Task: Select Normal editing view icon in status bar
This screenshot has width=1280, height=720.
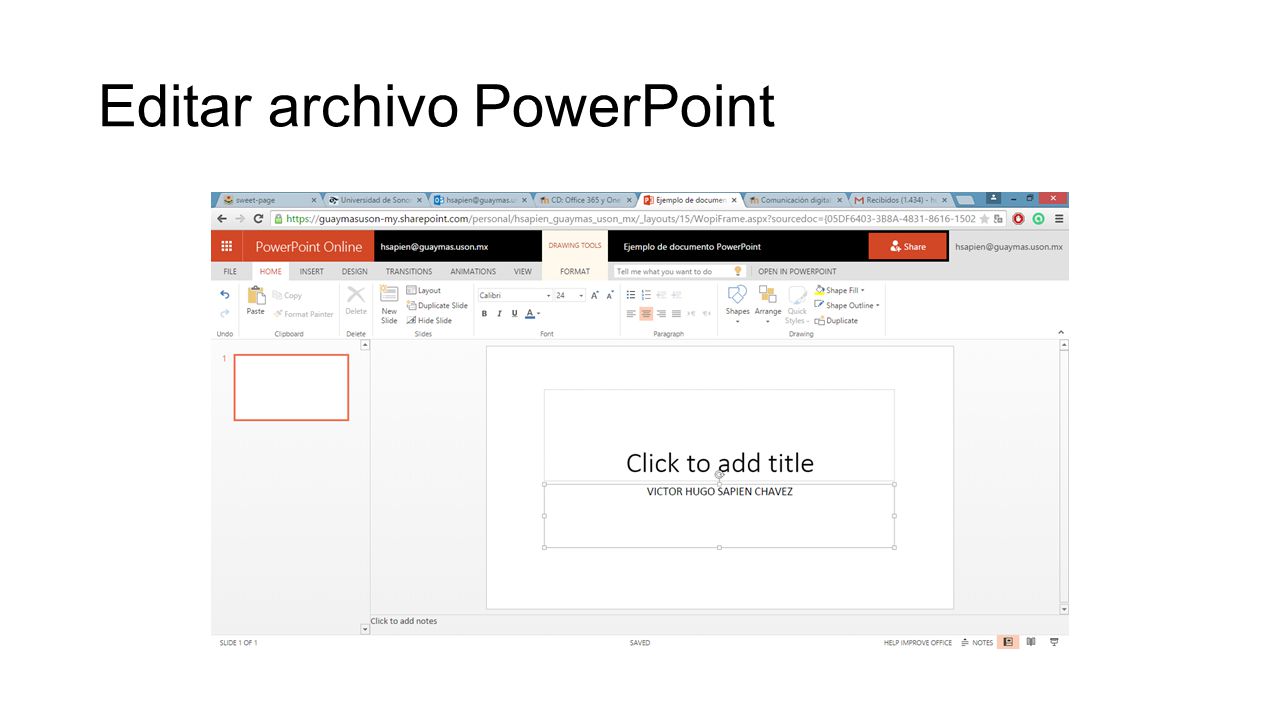Action: [x=1008, y=642]
